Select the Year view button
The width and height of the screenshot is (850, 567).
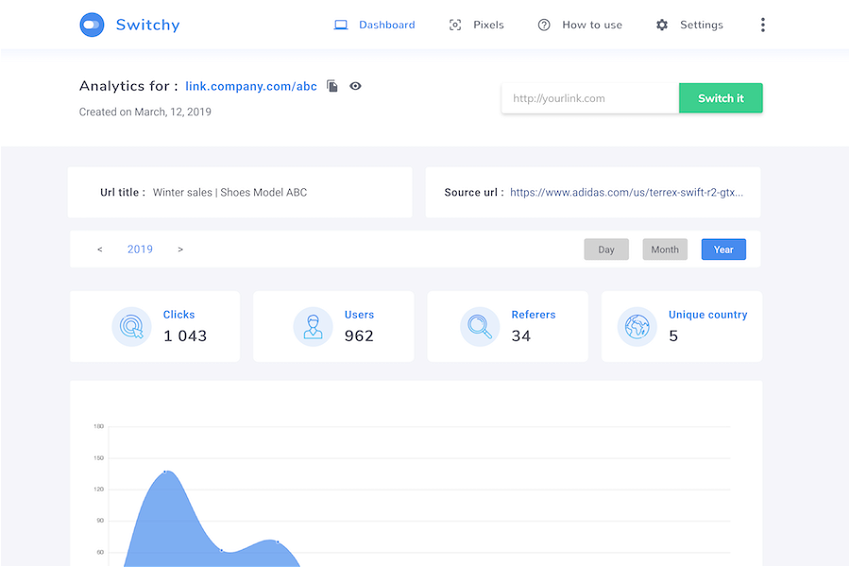pos(723,250)
